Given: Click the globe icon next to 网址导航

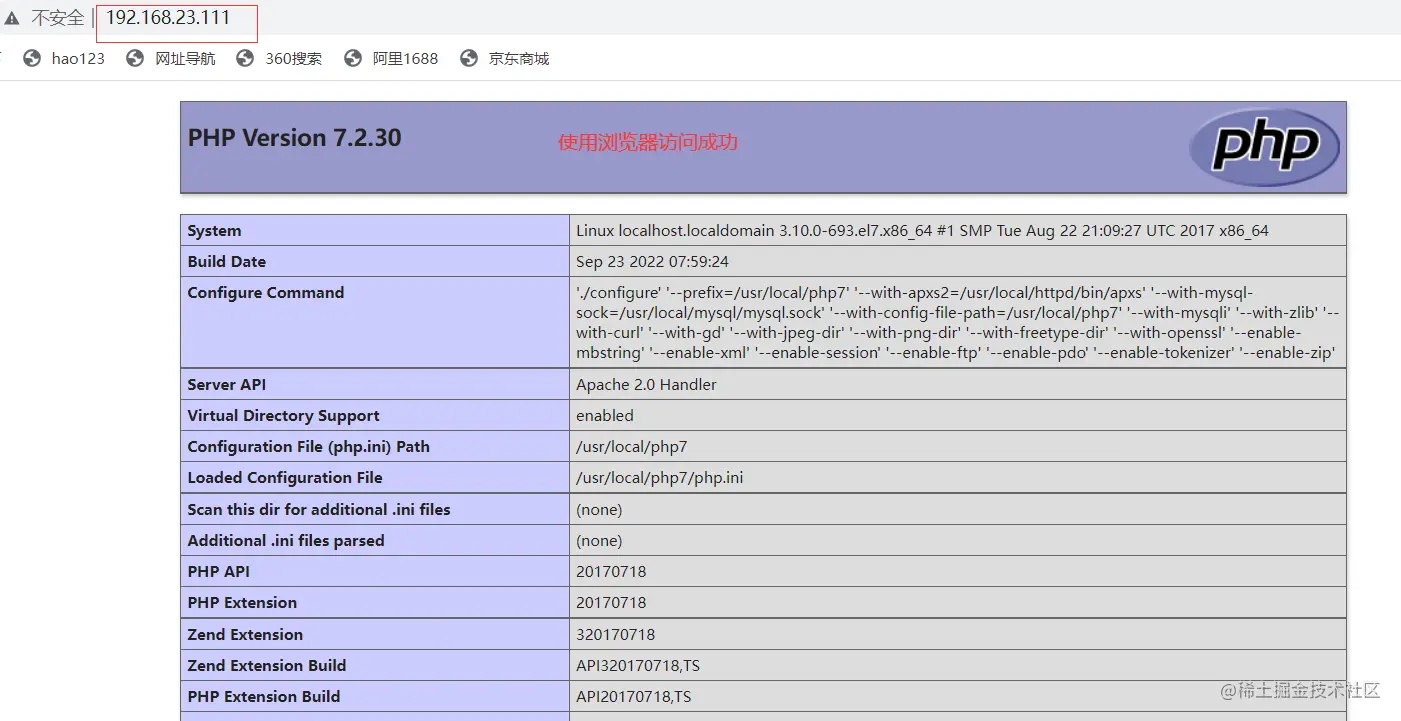Looking at the screenshot, I should point(135,58).
